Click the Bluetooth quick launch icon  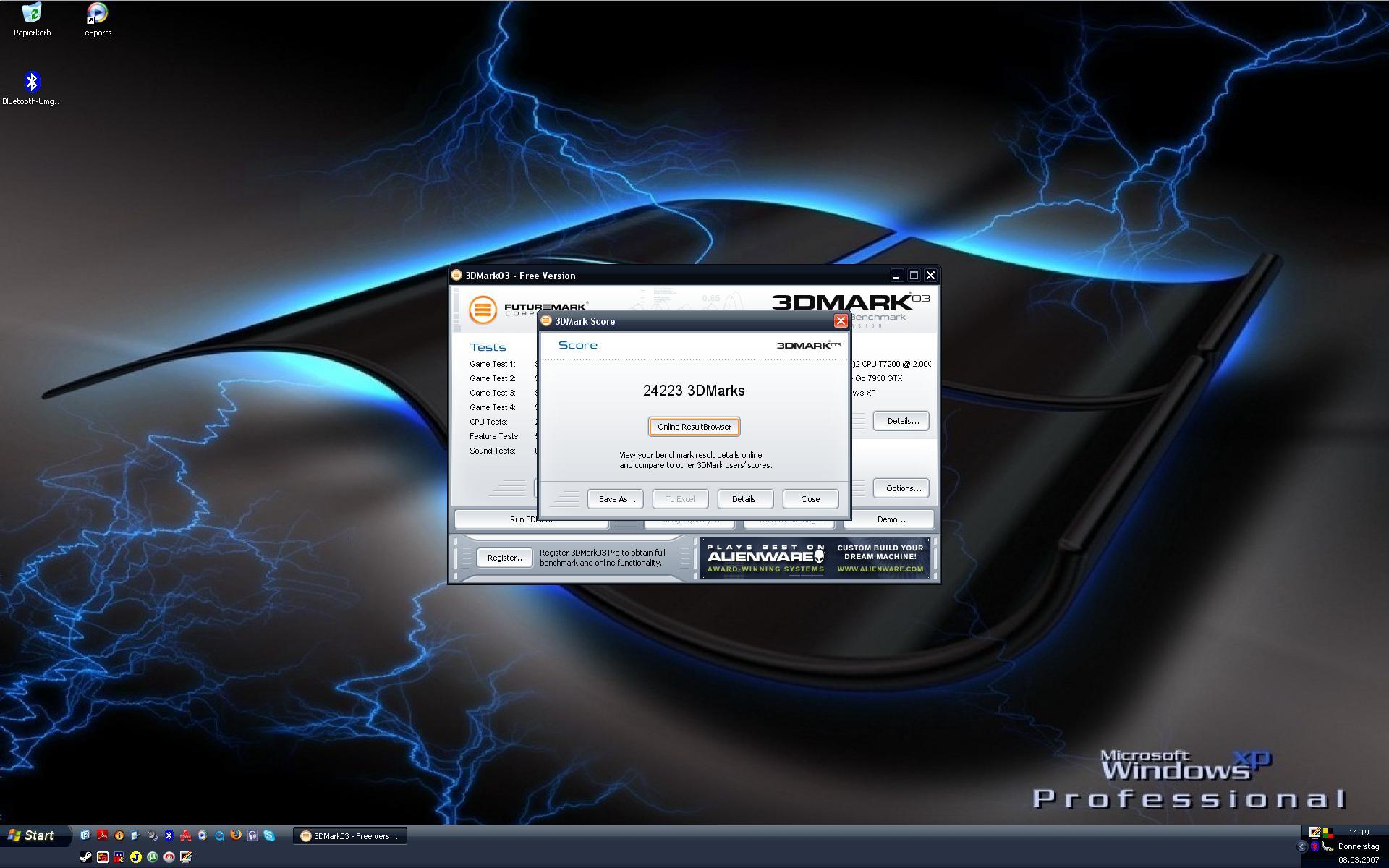[x=169, y=835]
